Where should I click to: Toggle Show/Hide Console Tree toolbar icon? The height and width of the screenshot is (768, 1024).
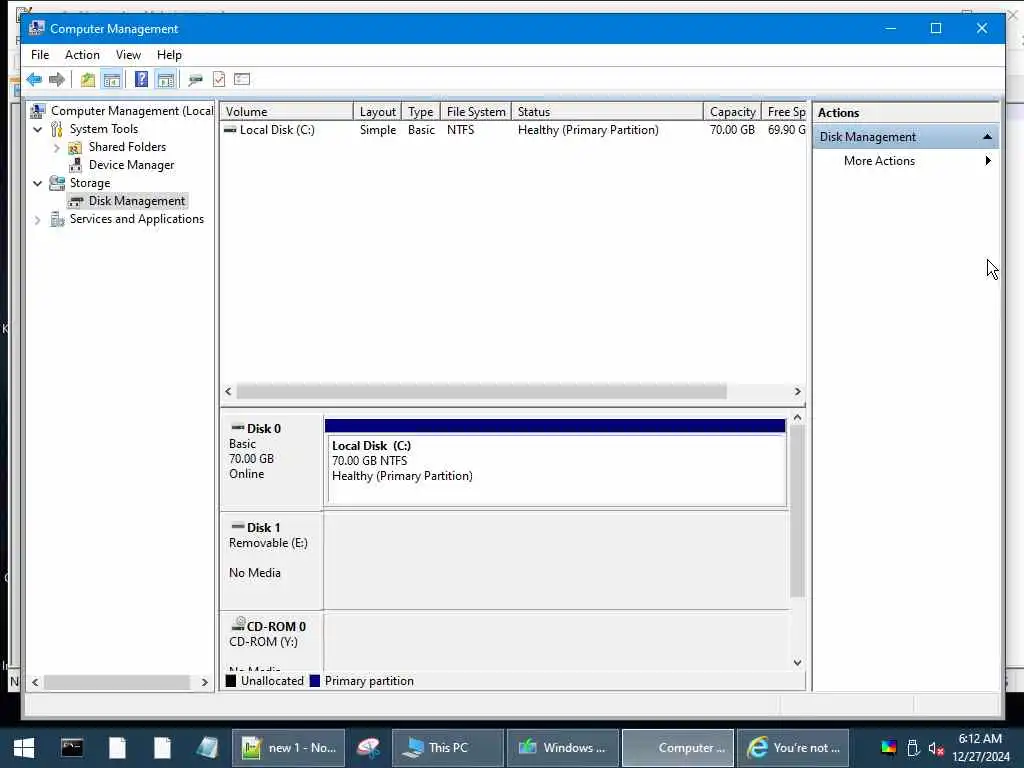coord(112,80)
